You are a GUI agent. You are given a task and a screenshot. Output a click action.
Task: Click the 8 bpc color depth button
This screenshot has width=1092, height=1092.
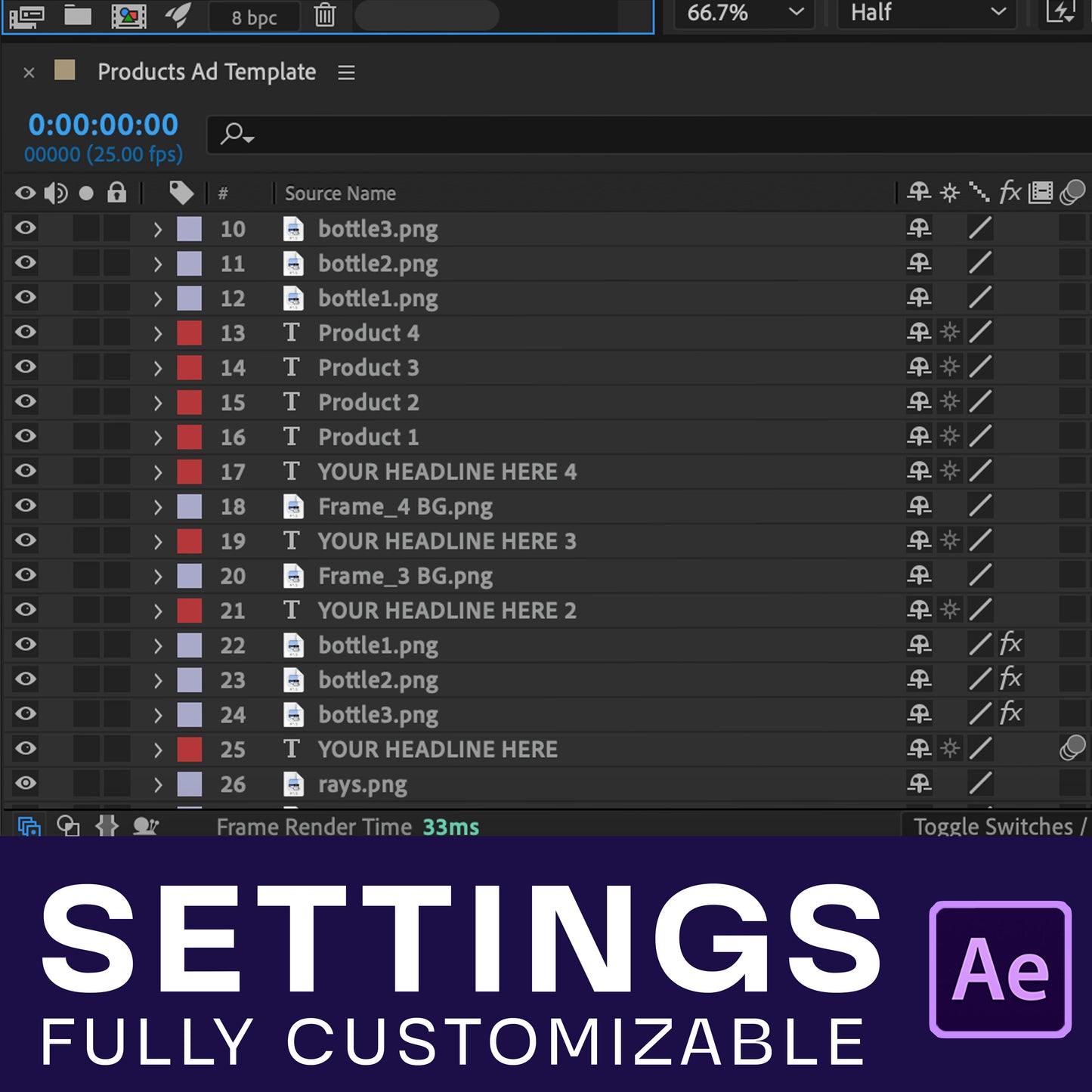[x=254, y=17]
